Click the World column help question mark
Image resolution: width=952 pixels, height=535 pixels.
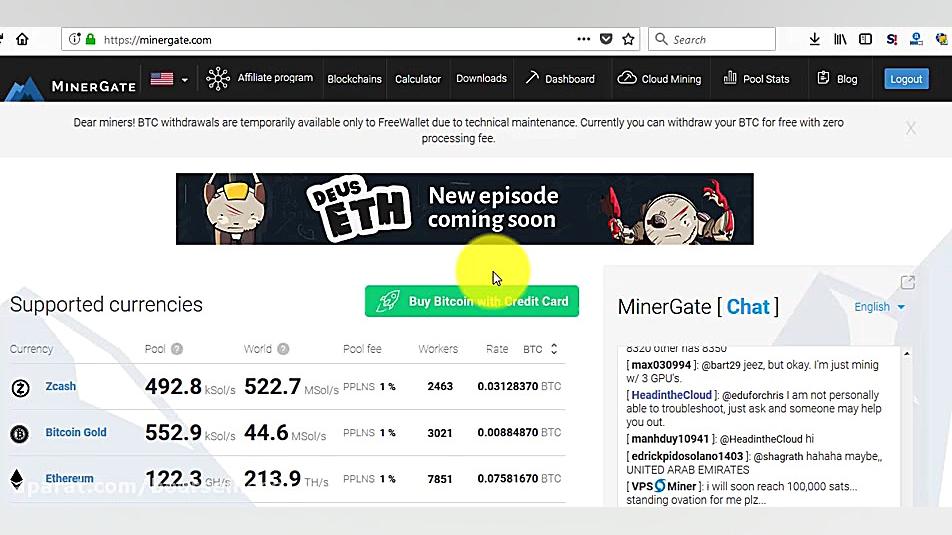click(283, 349)
